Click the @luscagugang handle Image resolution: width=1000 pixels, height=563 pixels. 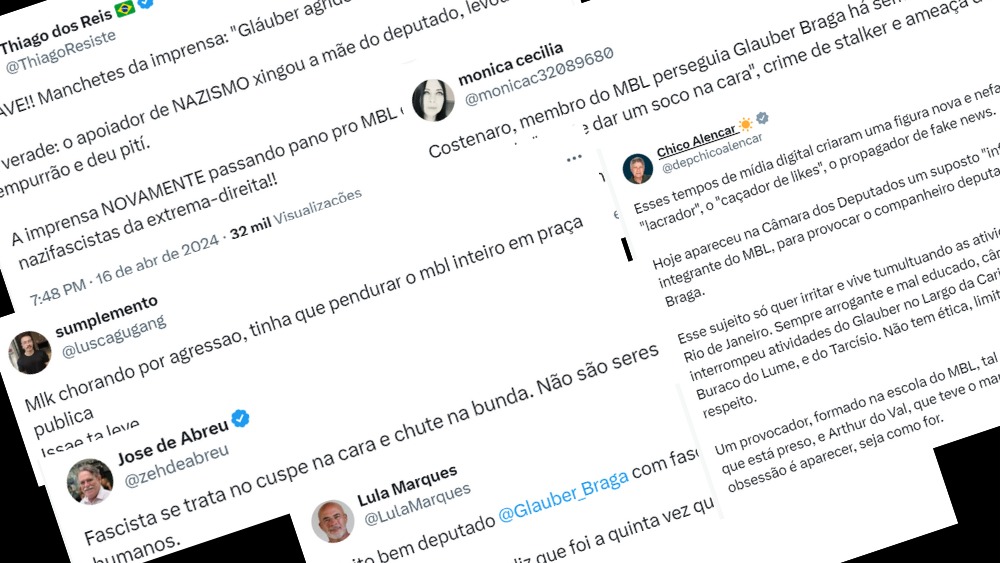tap(114, 335)
